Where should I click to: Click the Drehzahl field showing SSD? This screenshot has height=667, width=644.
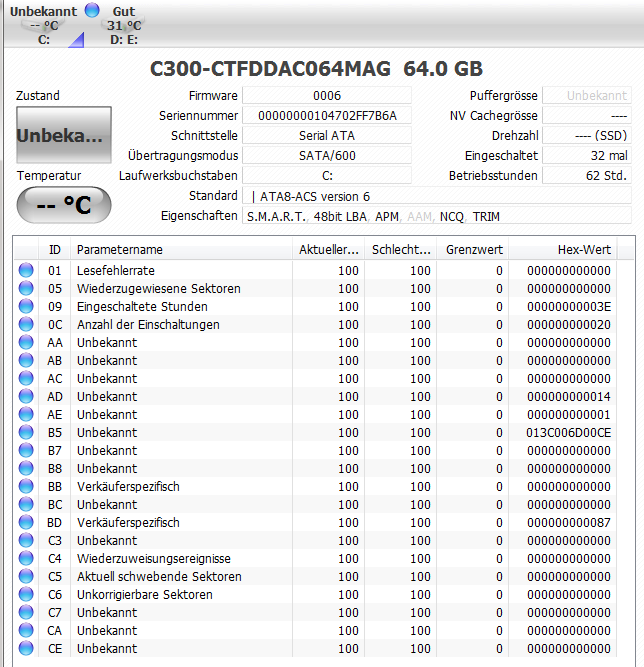(587, 135)
